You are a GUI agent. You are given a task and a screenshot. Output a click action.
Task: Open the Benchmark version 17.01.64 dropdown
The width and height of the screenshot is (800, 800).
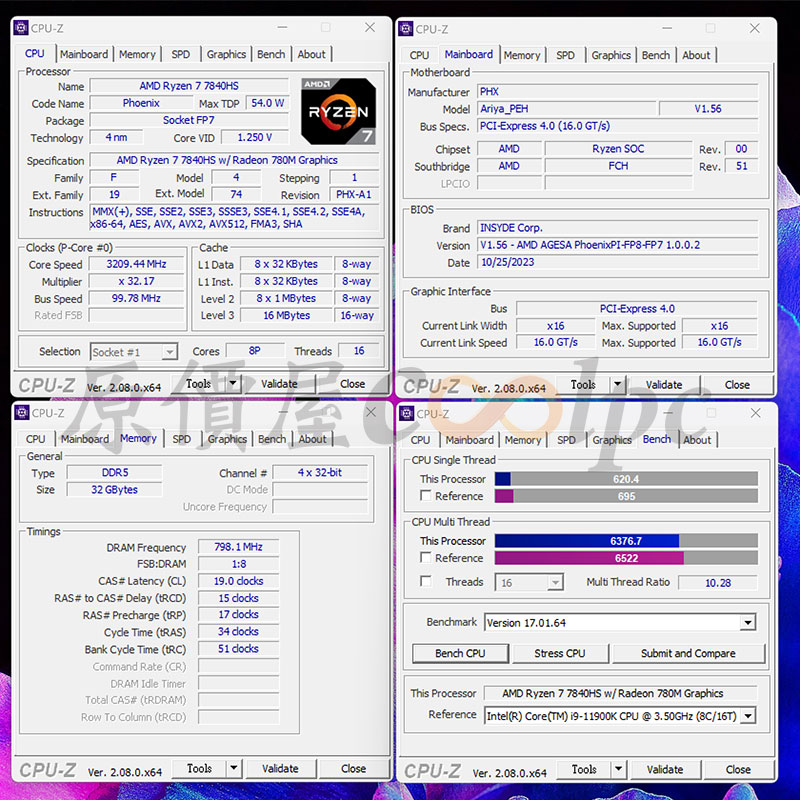pyautogui.click(x=620, y=622)
